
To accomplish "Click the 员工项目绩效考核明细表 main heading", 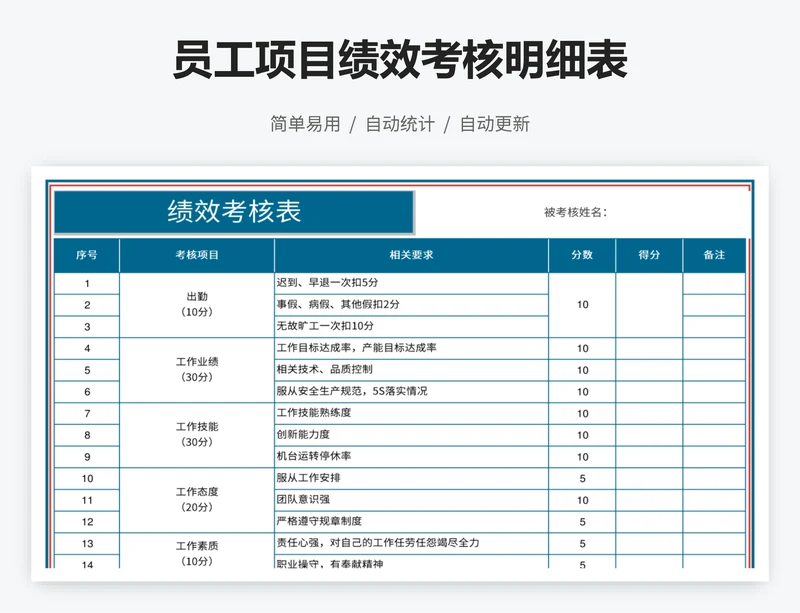I will [x=400, y=61].
